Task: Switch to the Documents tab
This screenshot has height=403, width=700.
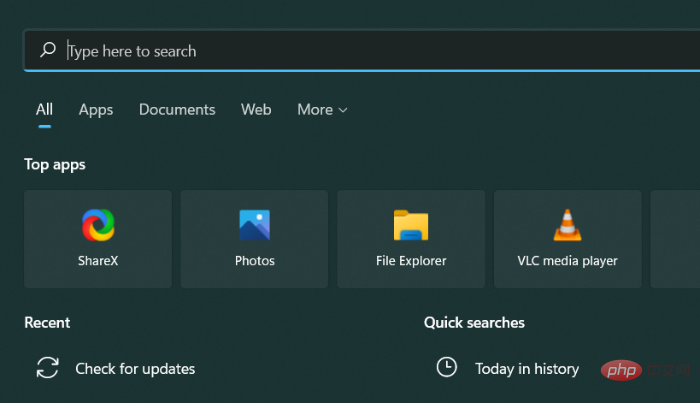Action: [x=177, y=109]
